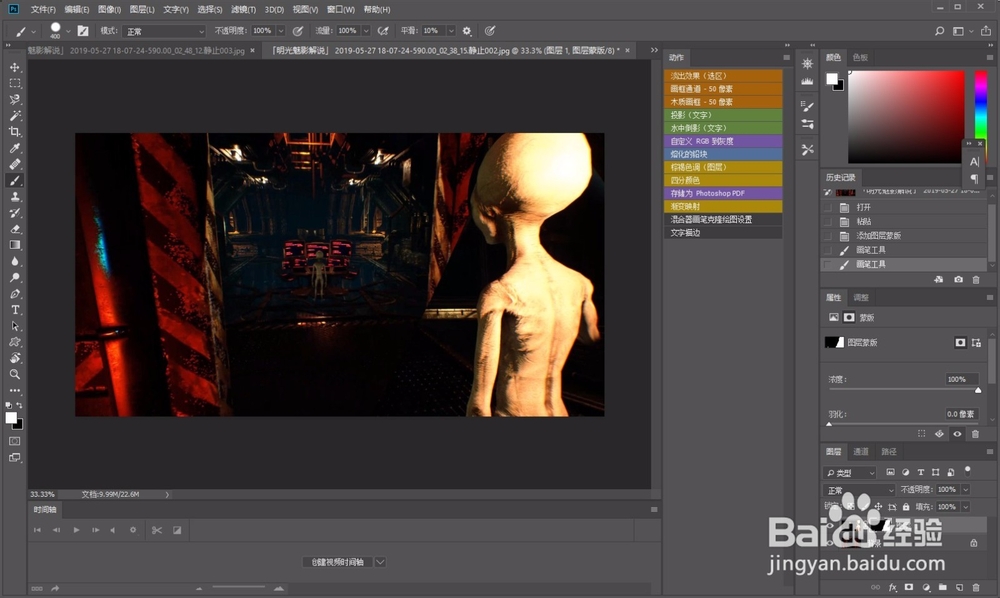Toggle history brush source for 打开 state
1000x598 pixels.
828,208
